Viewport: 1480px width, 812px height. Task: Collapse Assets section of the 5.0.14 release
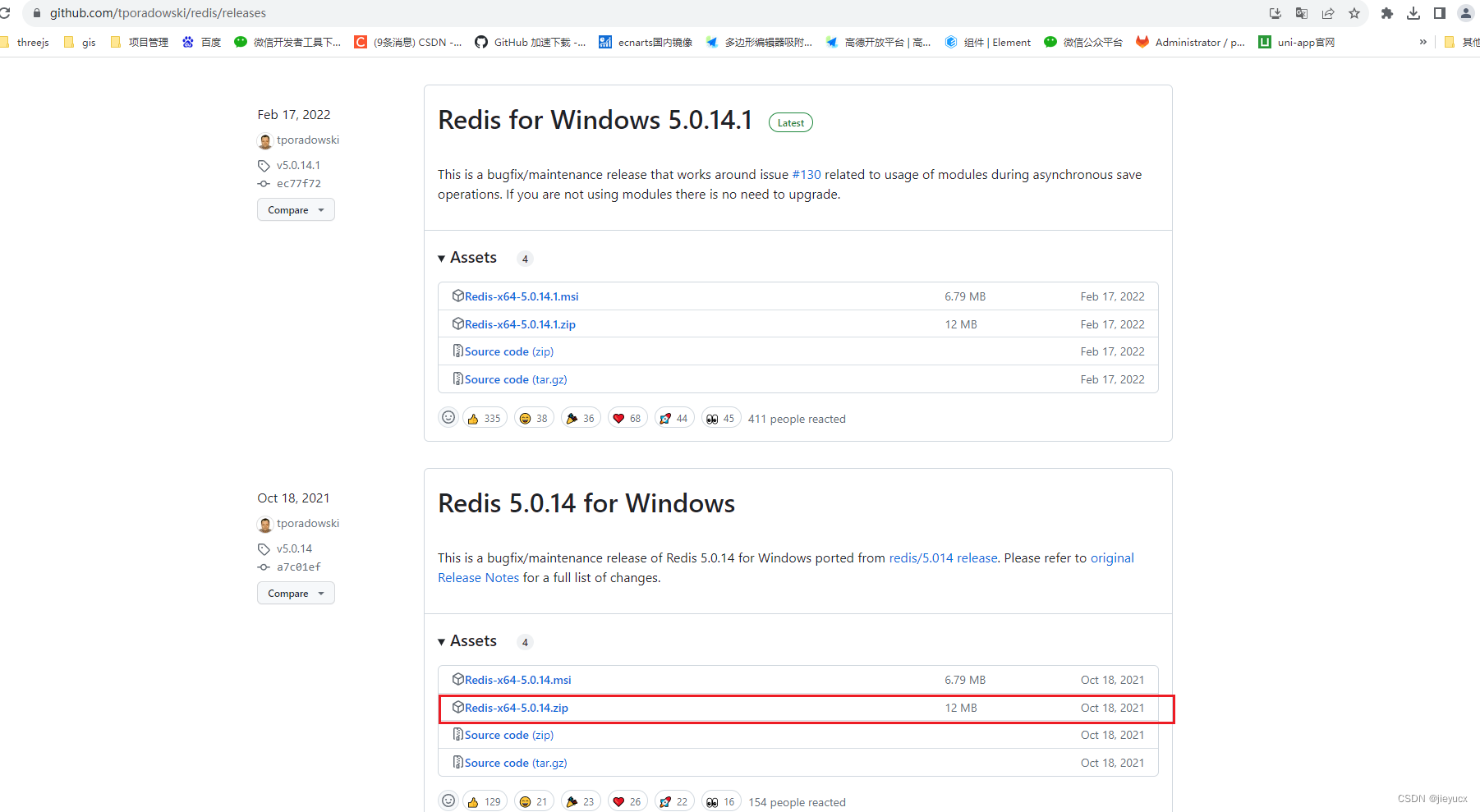(467, 641)
